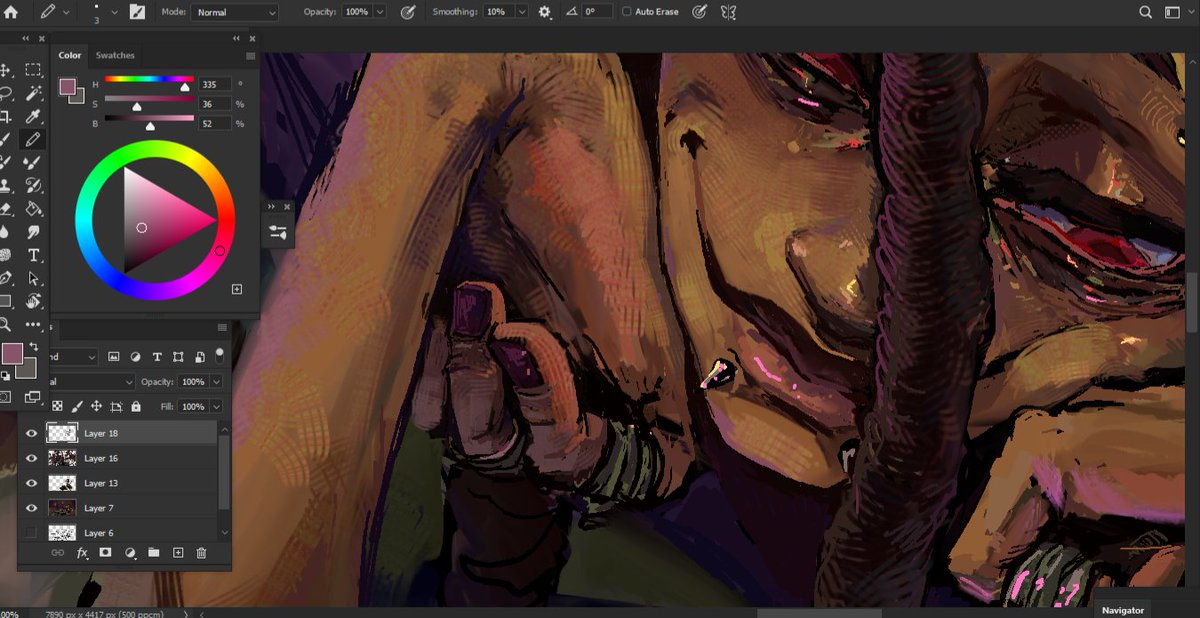Click the brush angle input field

tap(597, 12)
